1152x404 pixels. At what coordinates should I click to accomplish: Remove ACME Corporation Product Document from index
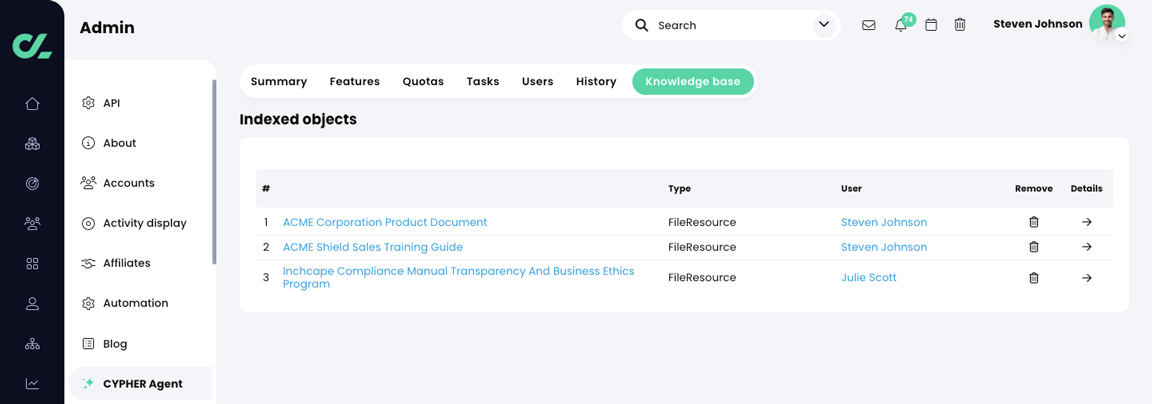click(x=1034, y=223)
